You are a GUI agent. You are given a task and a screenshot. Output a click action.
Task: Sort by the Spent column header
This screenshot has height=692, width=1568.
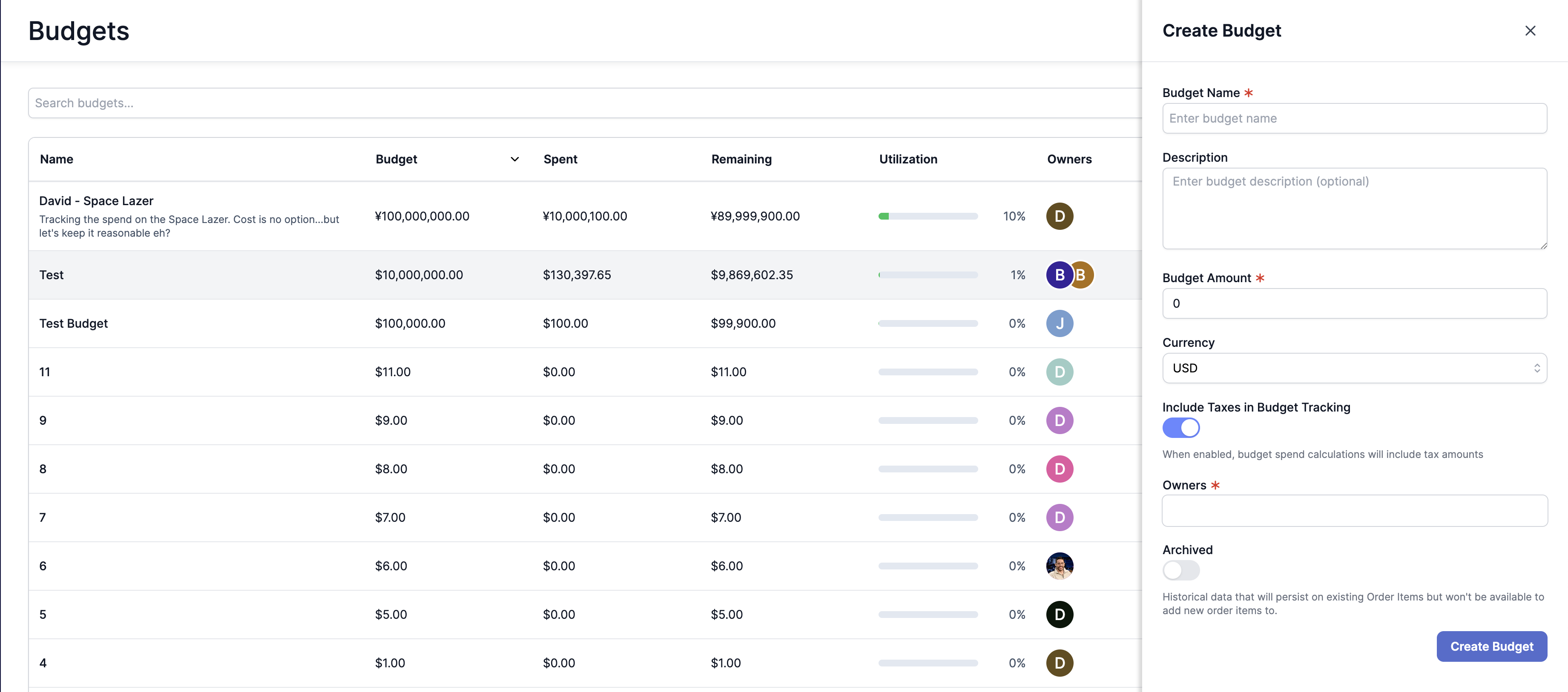(560, 159)
